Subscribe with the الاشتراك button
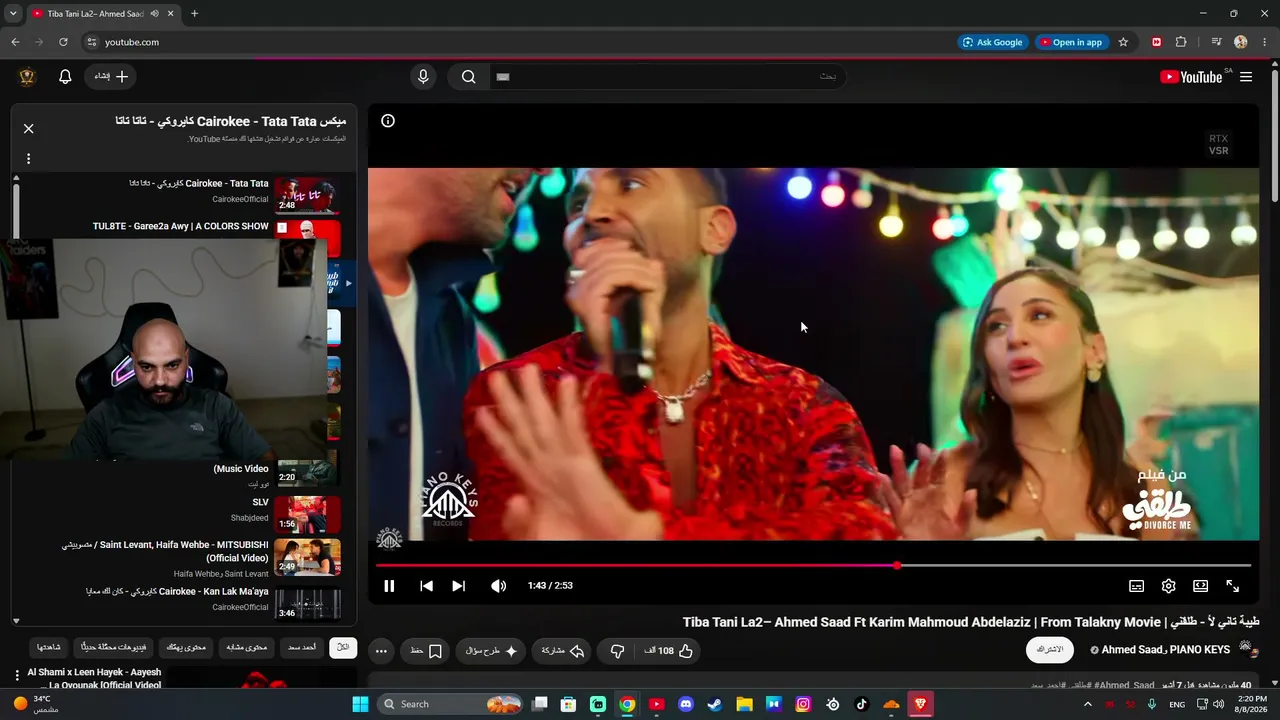Image resolution: width=1280 pixels, height=720 pixels. pos(1050,650)
